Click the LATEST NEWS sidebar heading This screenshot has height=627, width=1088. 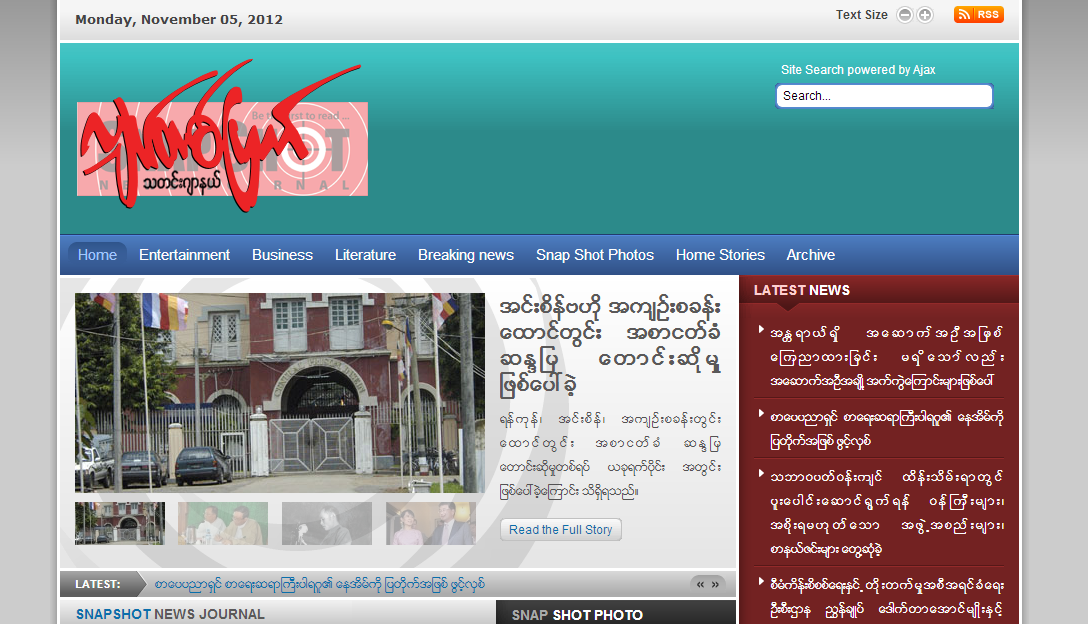(801, 291)
